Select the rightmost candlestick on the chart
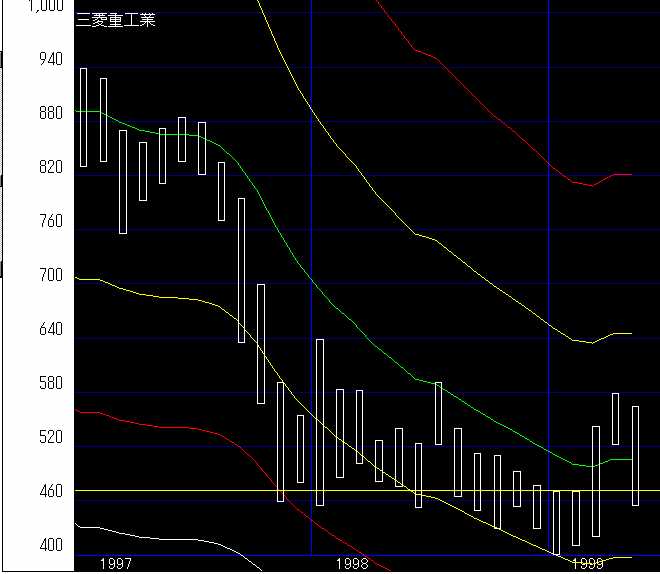Screen dimensions: 660x574 tap(635, 455)
